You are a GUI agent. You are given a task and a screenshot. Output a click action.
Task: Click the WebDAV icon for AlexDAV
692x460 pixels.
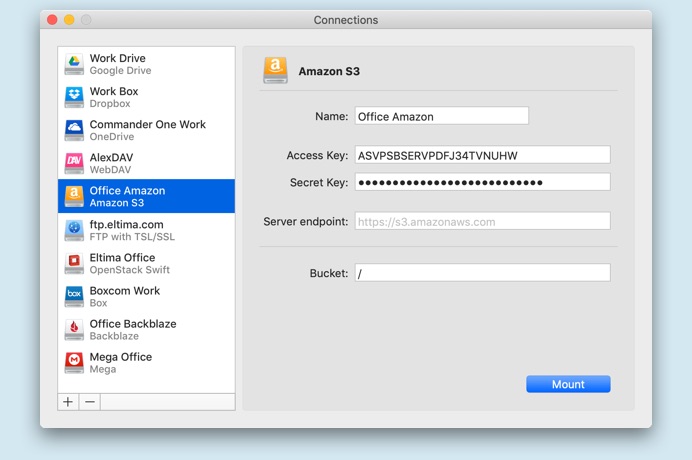click(x=74, y=163)
